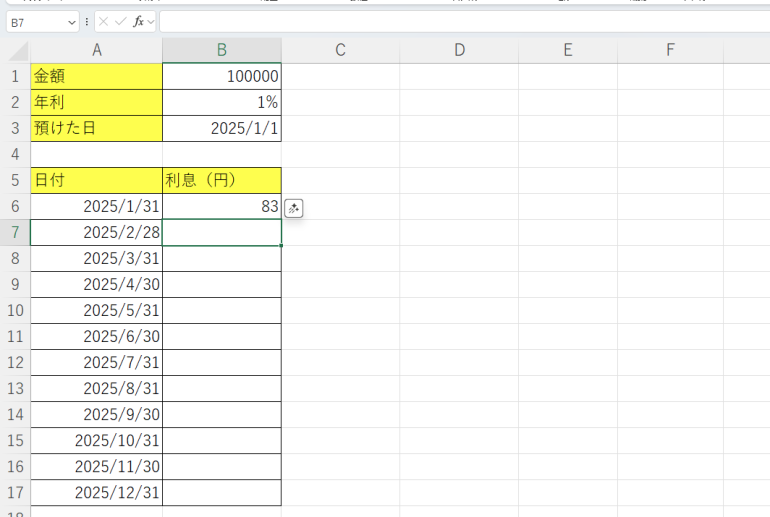Click the Enter checkmark icon in formula bar
Screen dimensions: 770x517
point(120,21)
